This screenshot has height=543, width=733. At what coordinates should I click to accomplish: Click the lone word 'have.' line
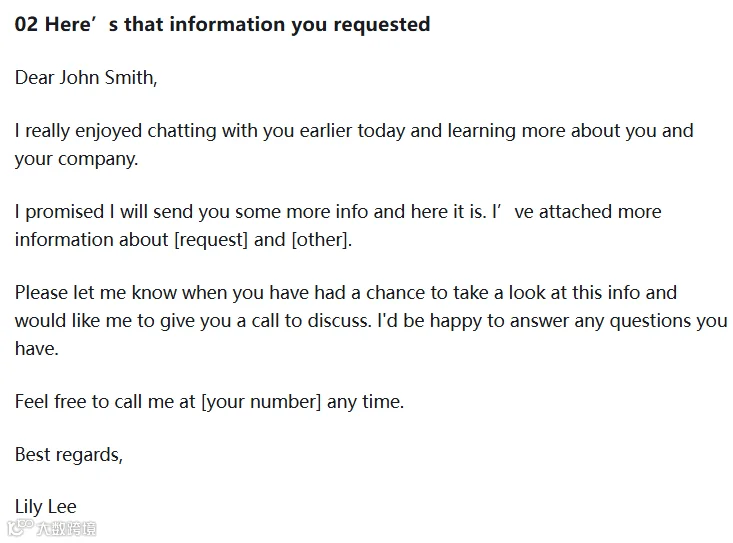click(x=37, y=349)
